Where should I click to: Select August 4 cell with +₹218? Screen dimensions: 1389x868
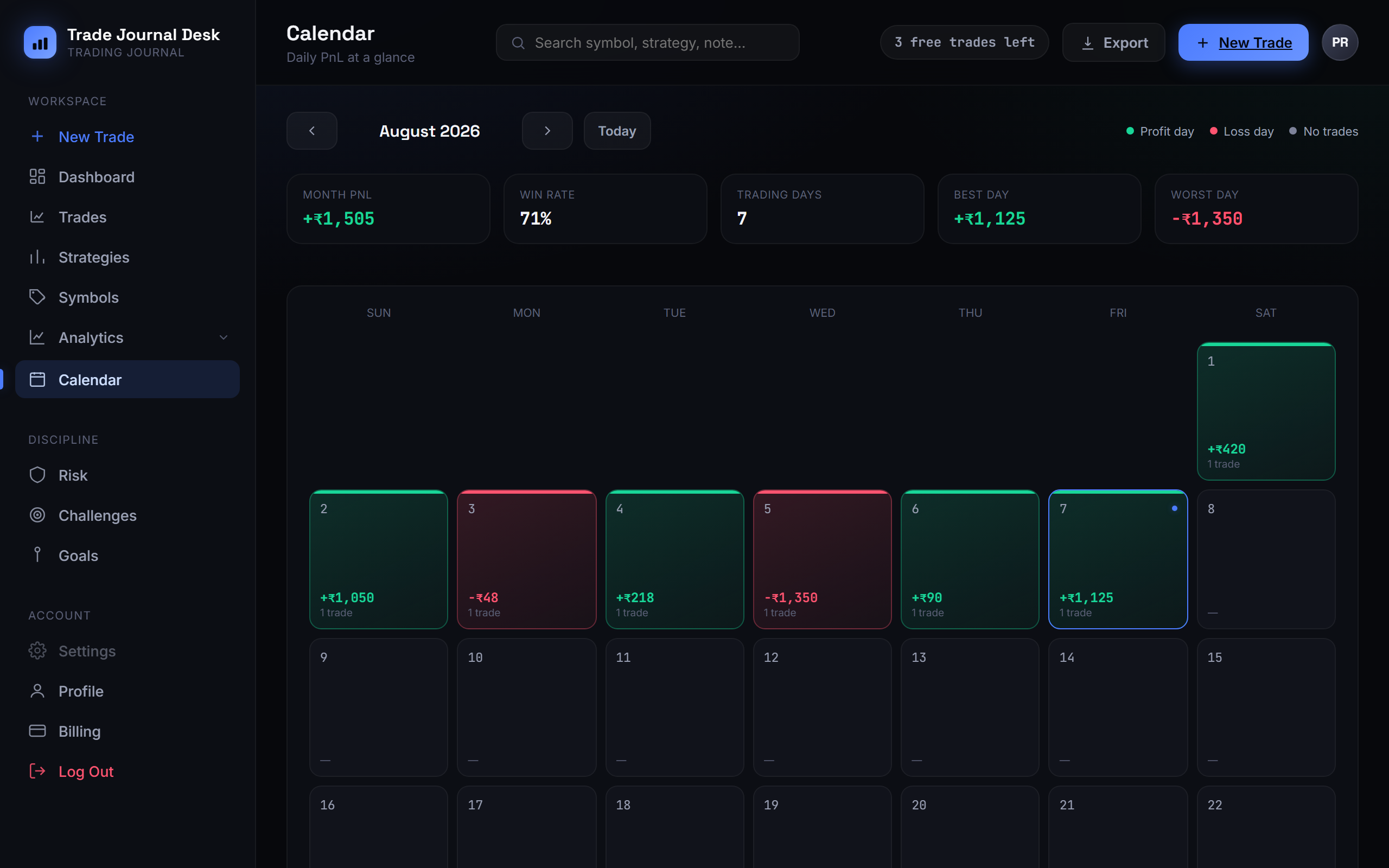click(x=674, y=559)
